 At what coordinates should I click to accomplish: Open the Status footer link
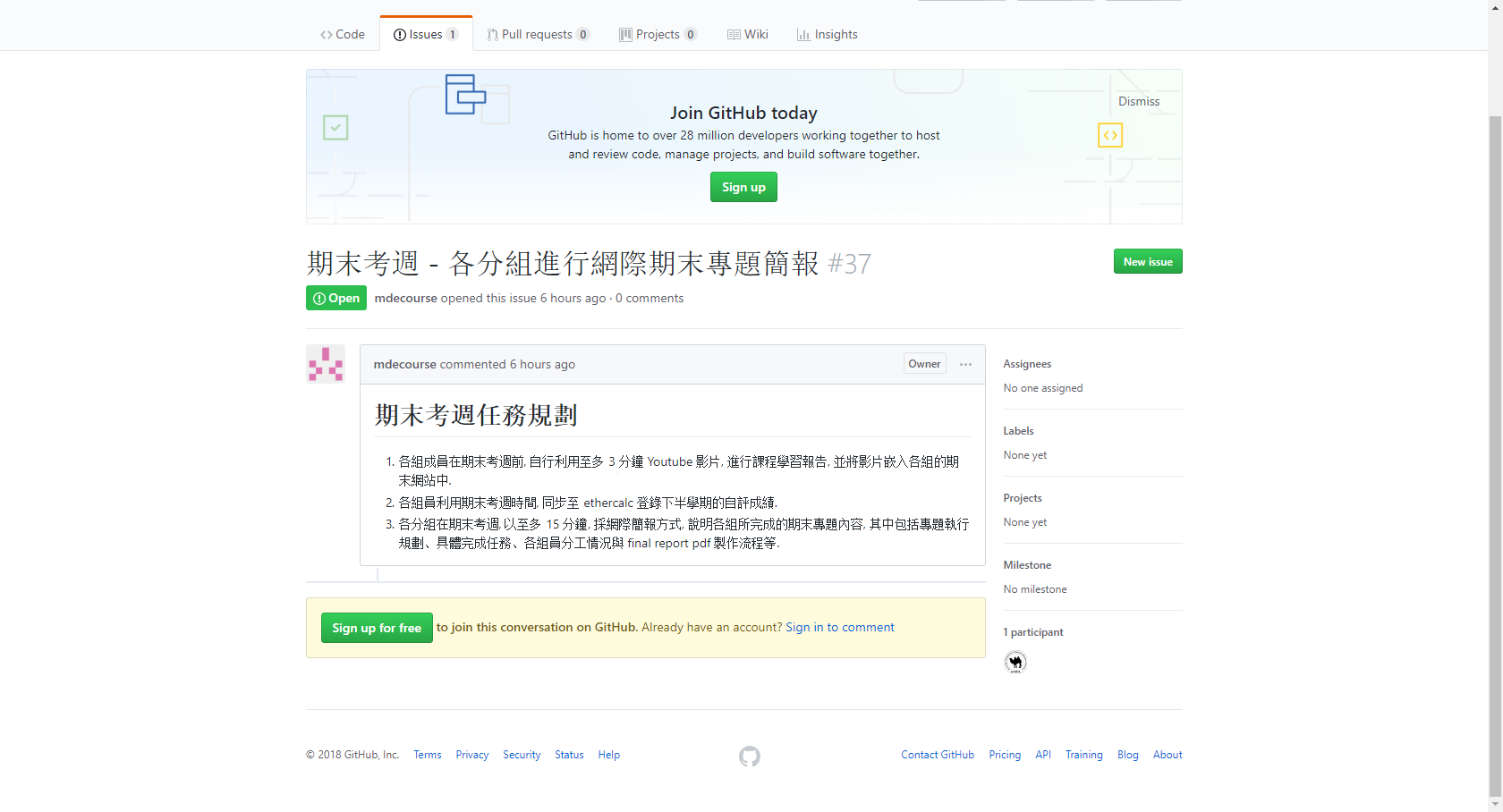[569, 755]
